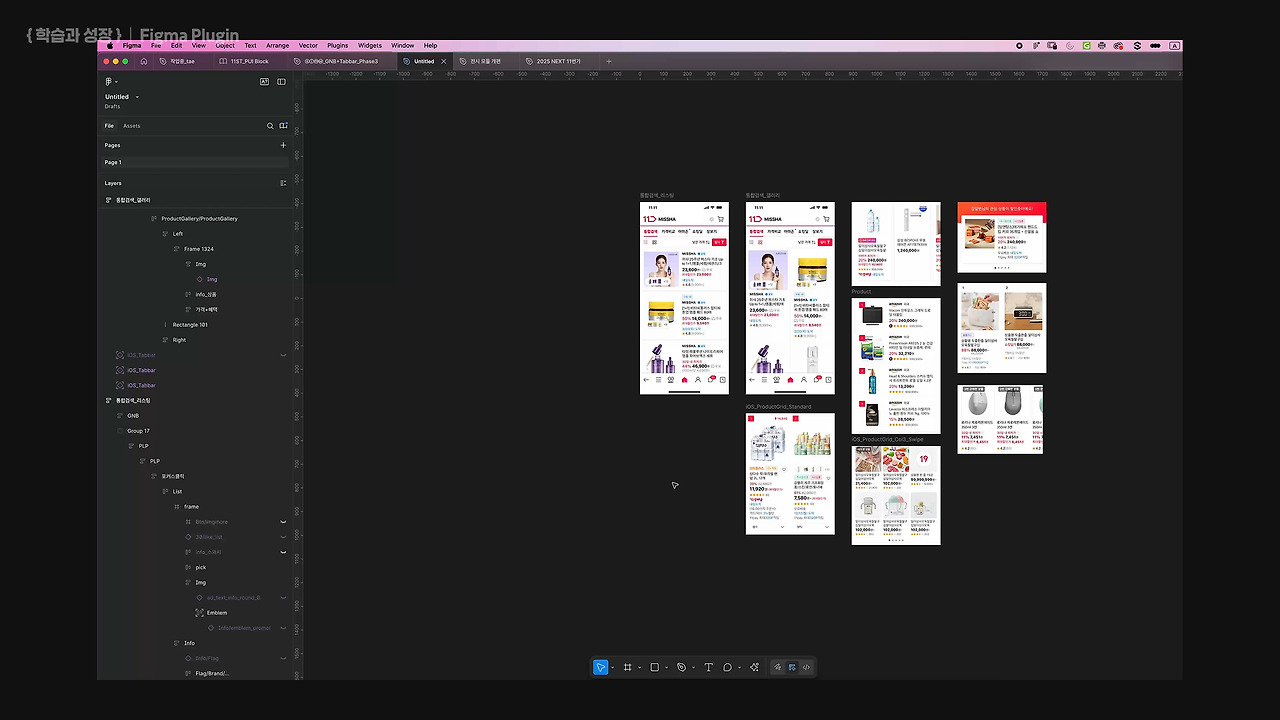Open the Frame tools dropdown arrow
The image size is (1280, 720).
[x=639, y=668]
